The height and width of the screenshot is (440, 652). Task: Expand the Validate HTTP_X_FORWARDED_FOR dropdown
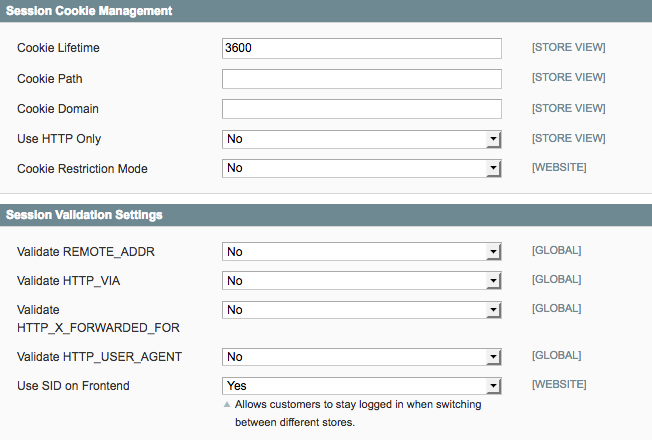361,310
